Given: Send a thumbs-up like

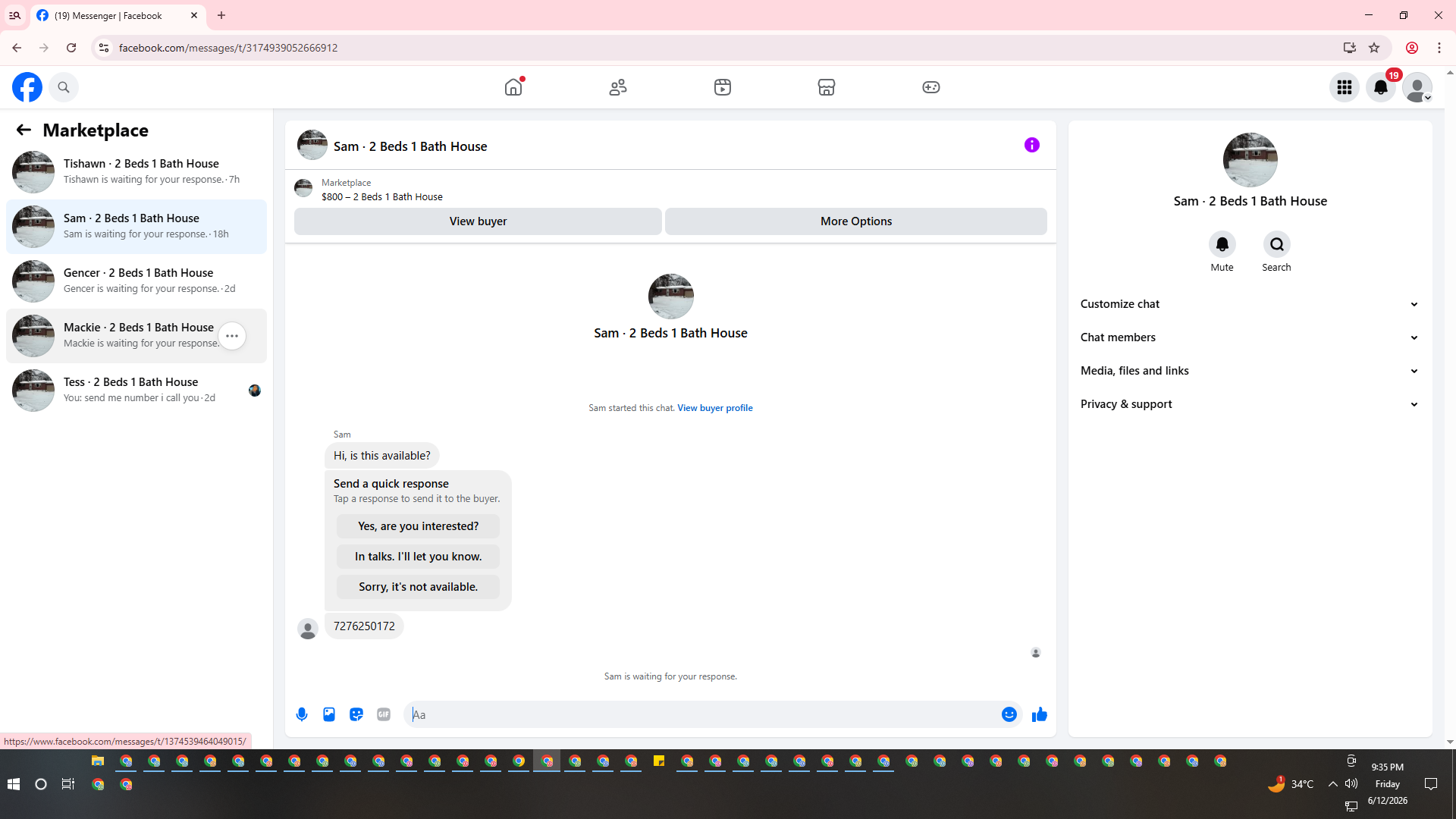Looking at the screenshot, I should [1040, 714].
